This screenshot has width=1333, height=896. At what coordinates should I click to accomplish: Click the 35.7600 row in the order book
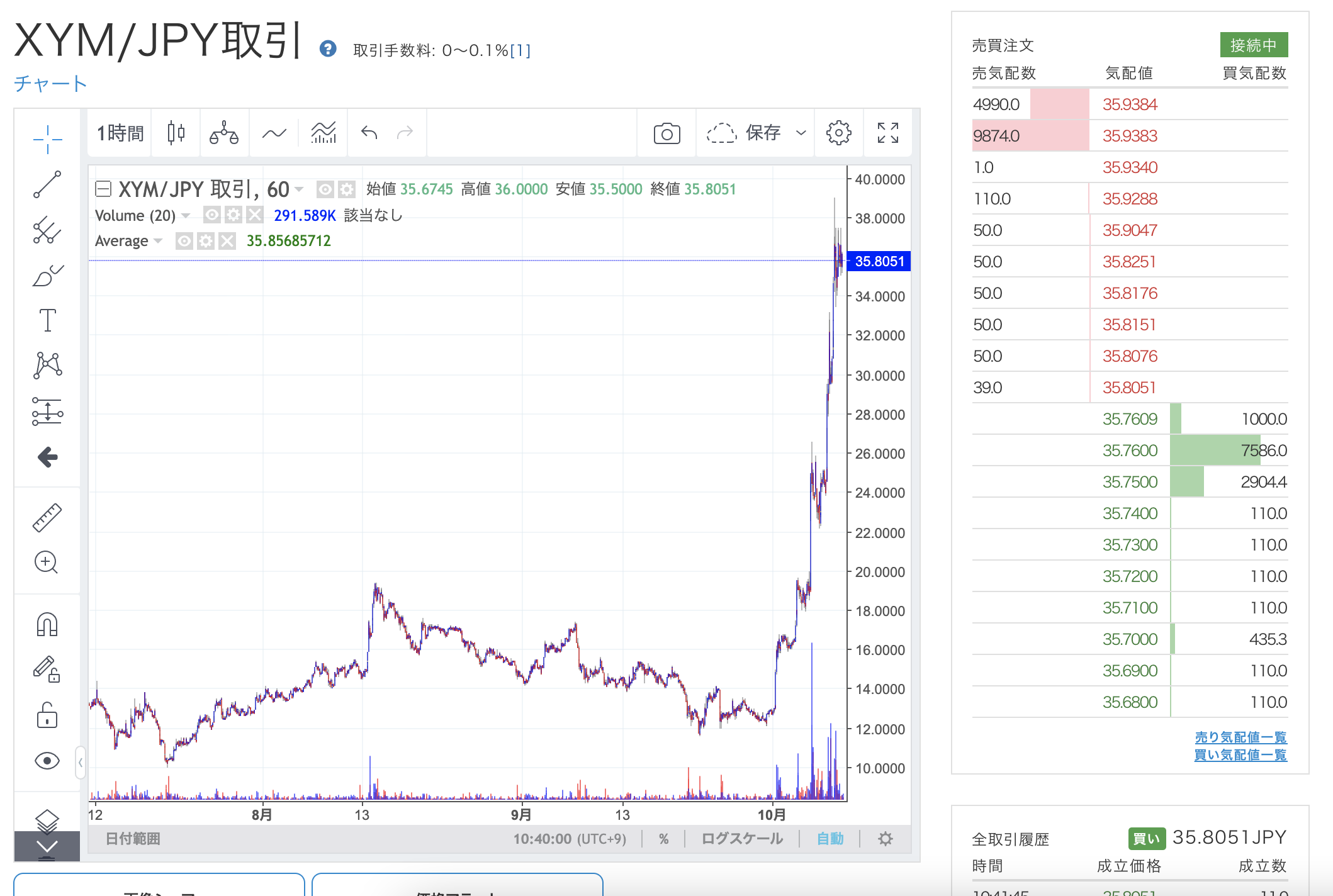pos(1130,450)
